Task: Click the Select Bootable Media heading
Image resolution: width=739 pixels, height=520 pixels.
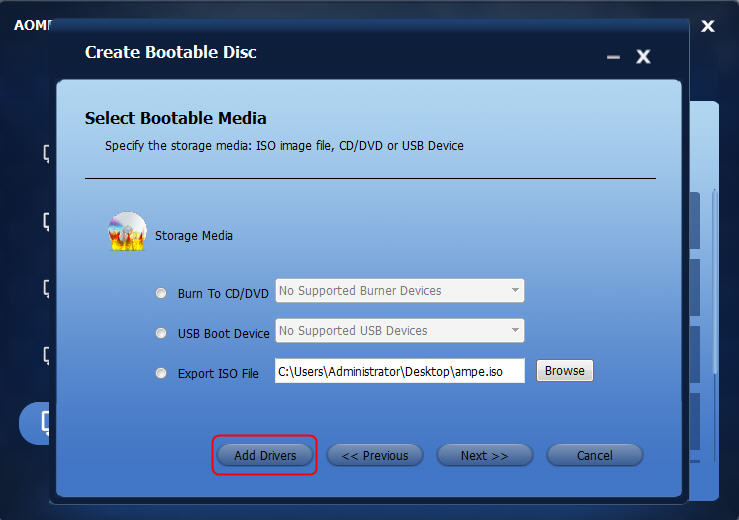Action: coord(175,118)
